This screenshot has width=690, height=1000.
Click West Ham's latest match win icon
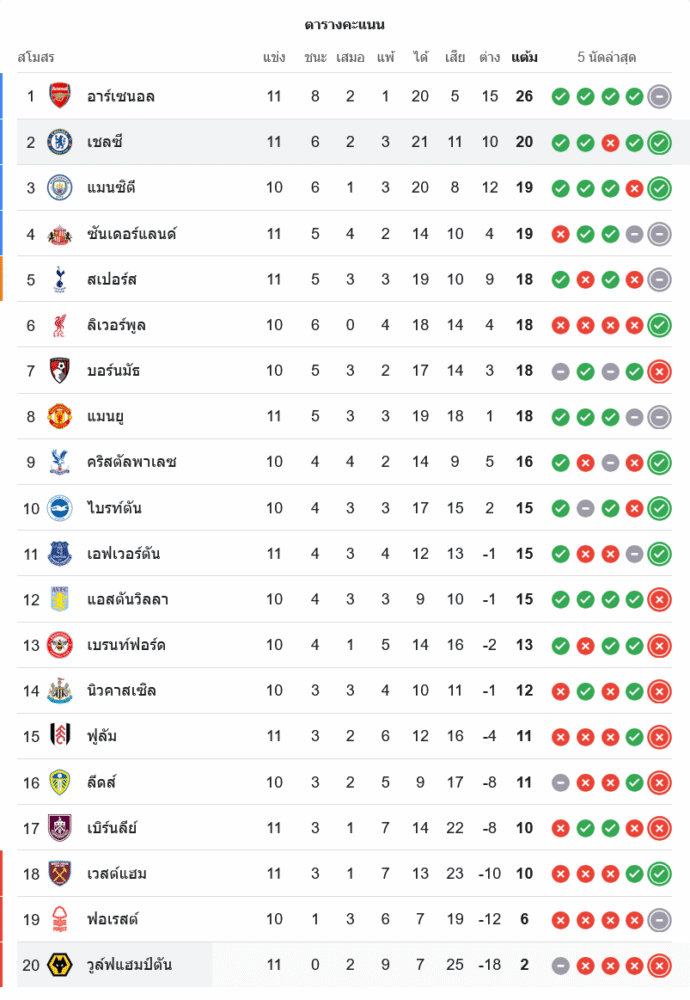(659, 874)
